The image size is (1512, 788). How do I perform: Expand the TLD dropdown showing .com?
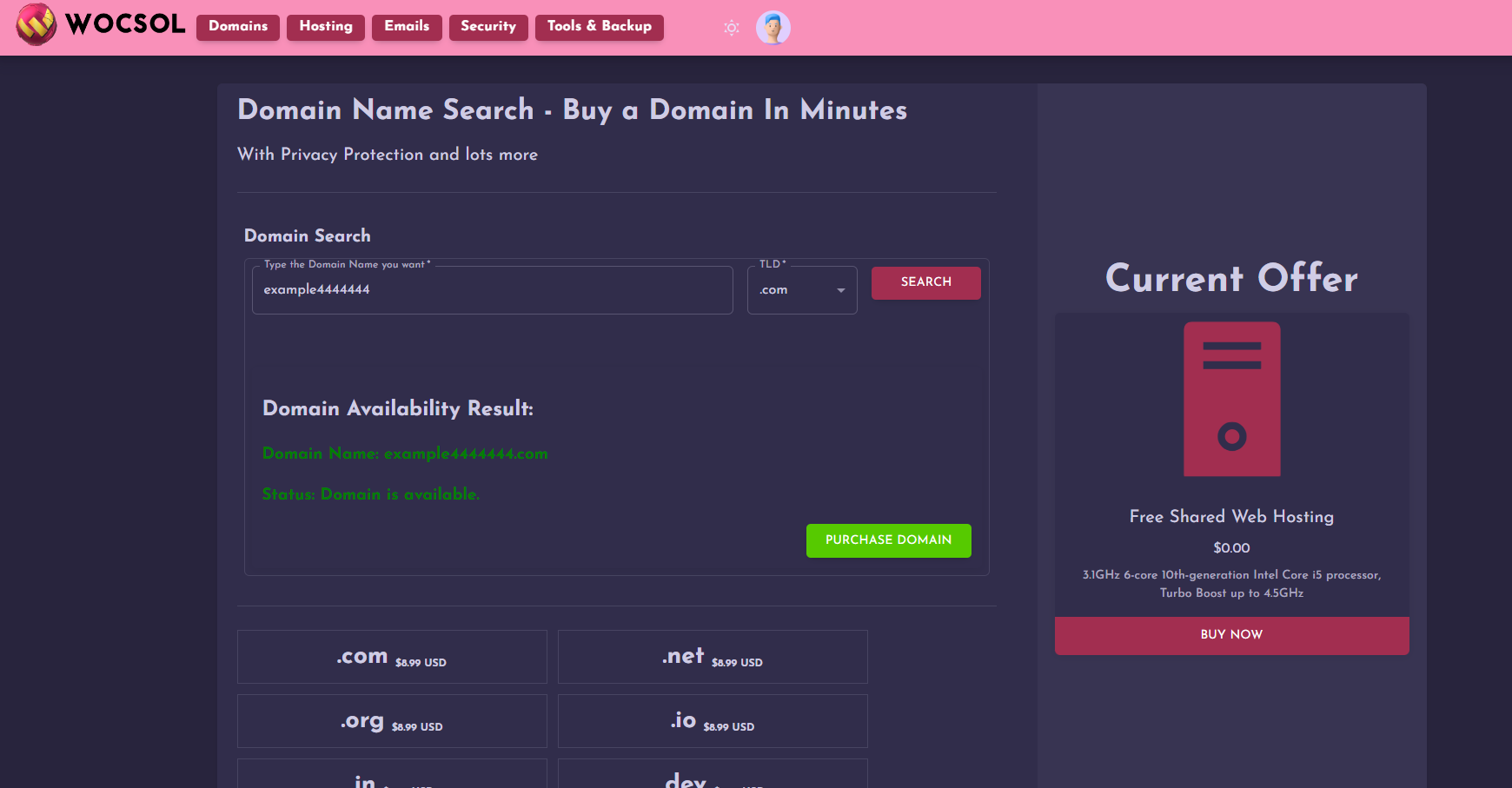click(x=792, y=290)
